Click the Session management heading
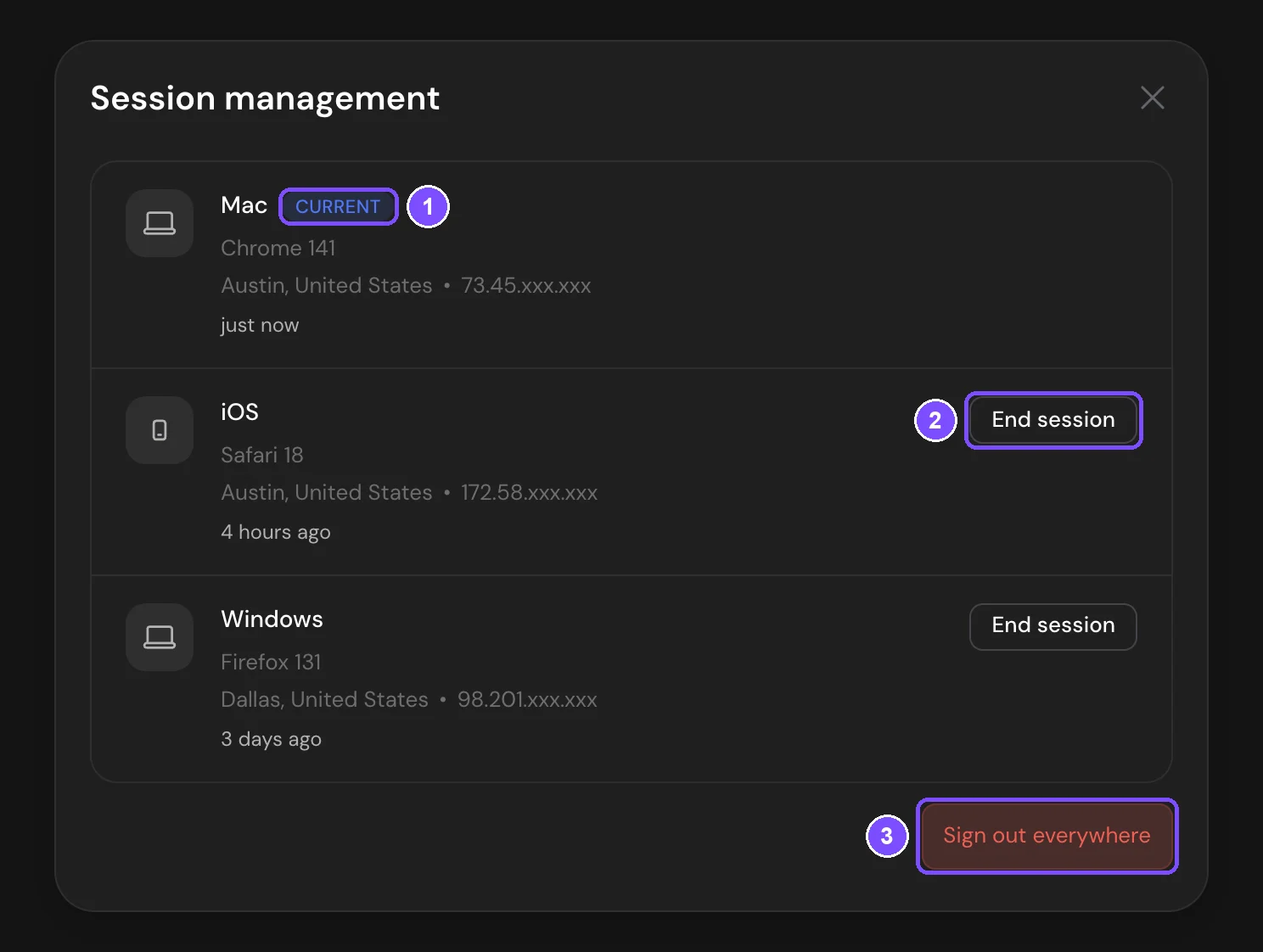The image size is (1263, 952). point(265,98)
